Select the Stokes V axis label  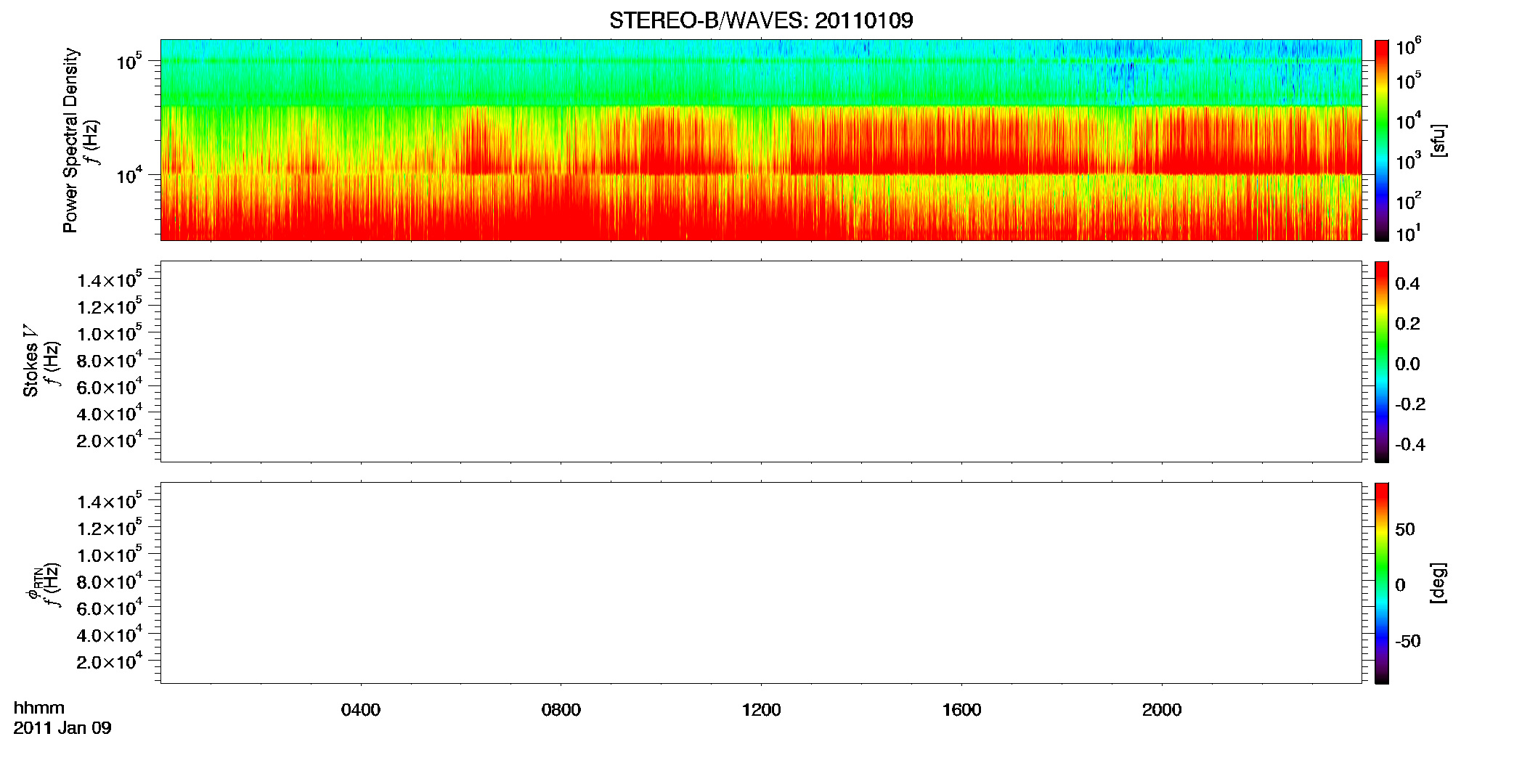31,361
